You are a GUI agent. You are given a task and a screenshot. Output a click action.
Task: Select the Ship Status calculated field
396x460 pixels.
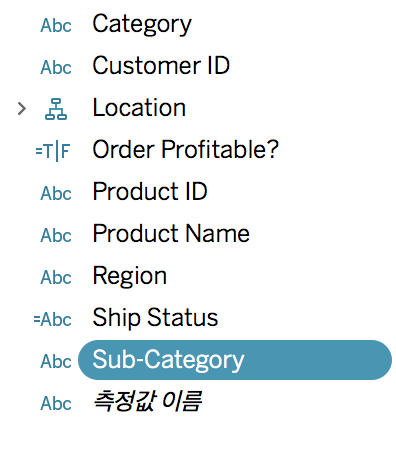[155, 318]
